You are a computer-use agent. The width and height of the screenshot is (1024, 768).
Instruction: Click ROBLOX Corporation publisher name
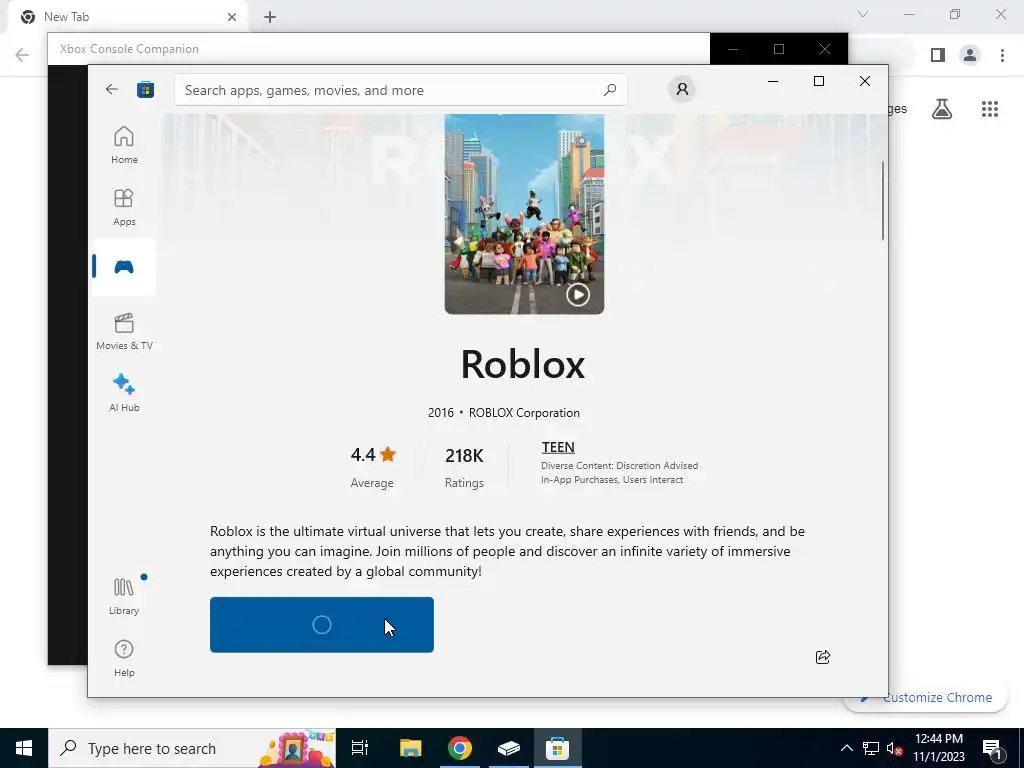pyautogui.click(x=524, y=413)
